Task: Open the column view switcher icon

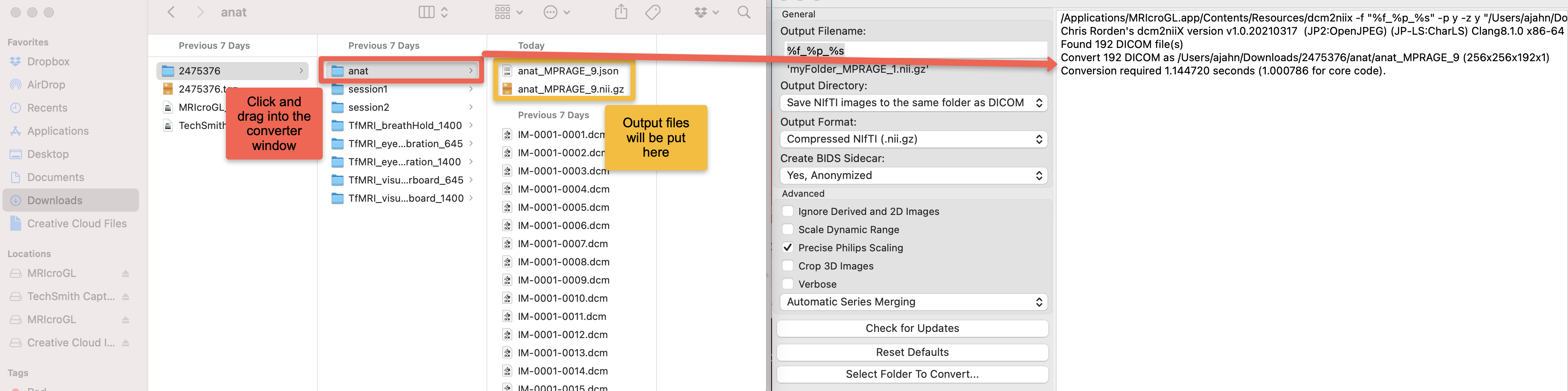Action: coord(434,12)
